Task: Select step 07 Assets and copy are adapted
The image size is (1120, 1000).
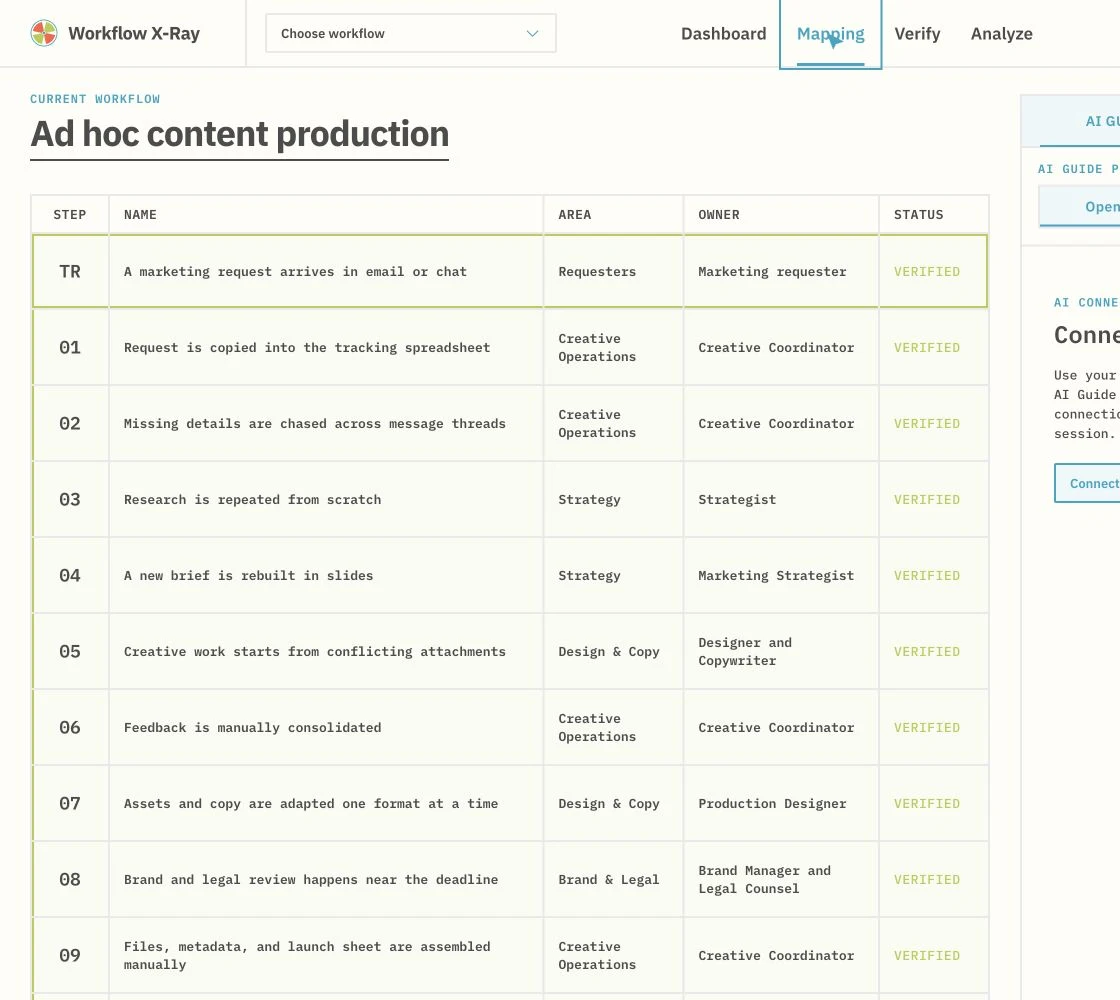Action: coord(510,803)
